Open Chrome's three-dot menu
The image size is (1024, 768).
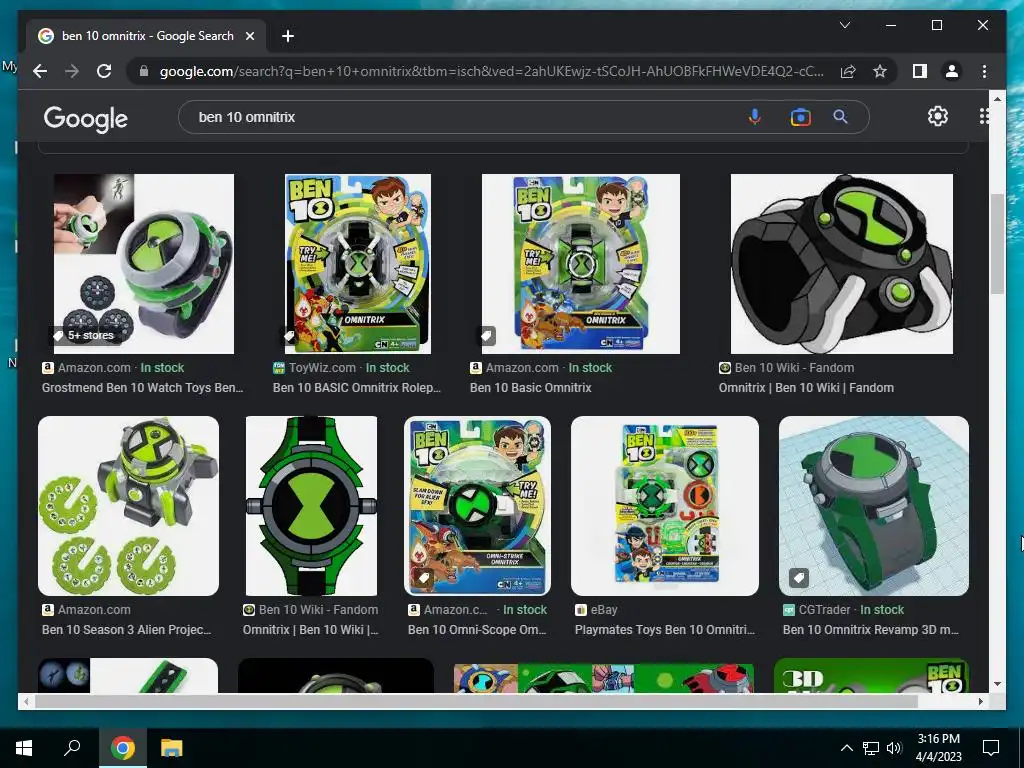(x=984, y=71)
